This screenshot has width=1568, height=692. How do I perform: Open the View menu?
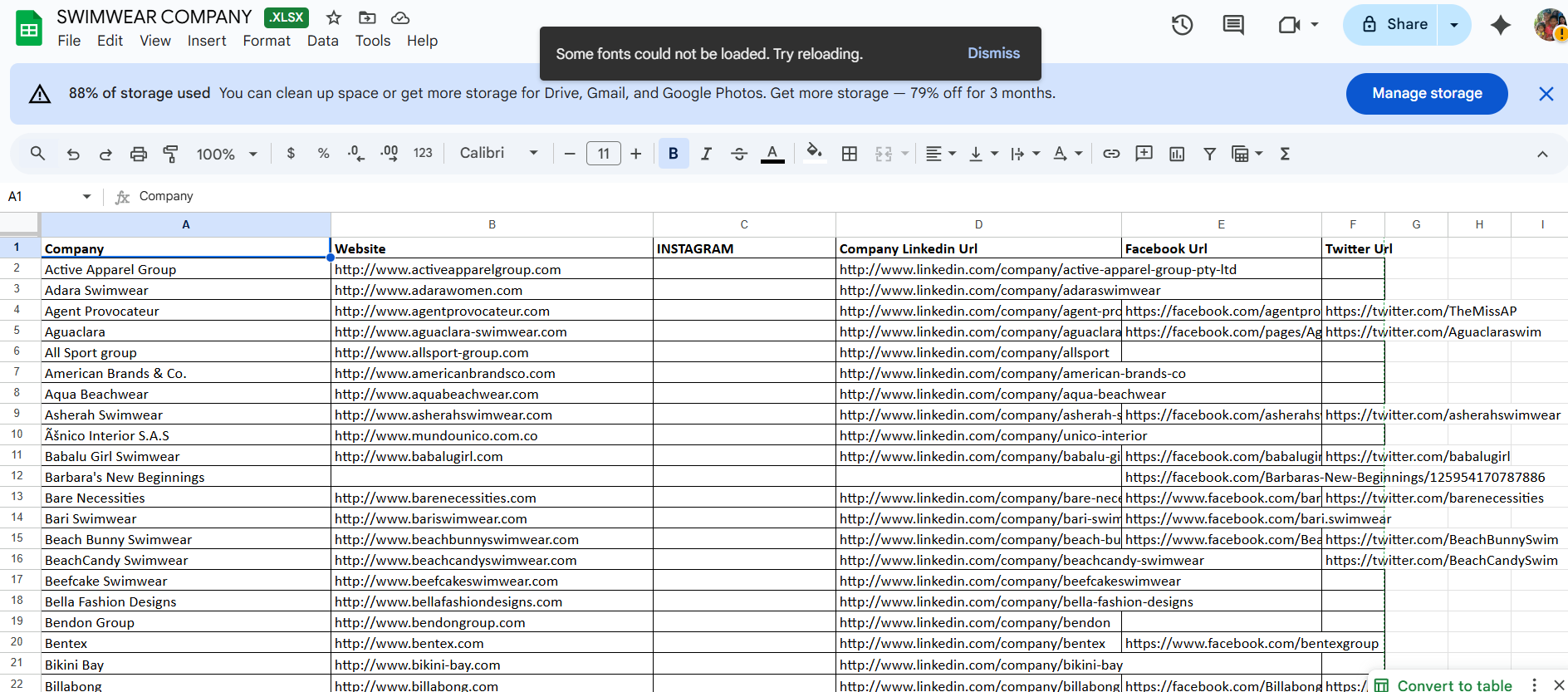coord(155,41)
